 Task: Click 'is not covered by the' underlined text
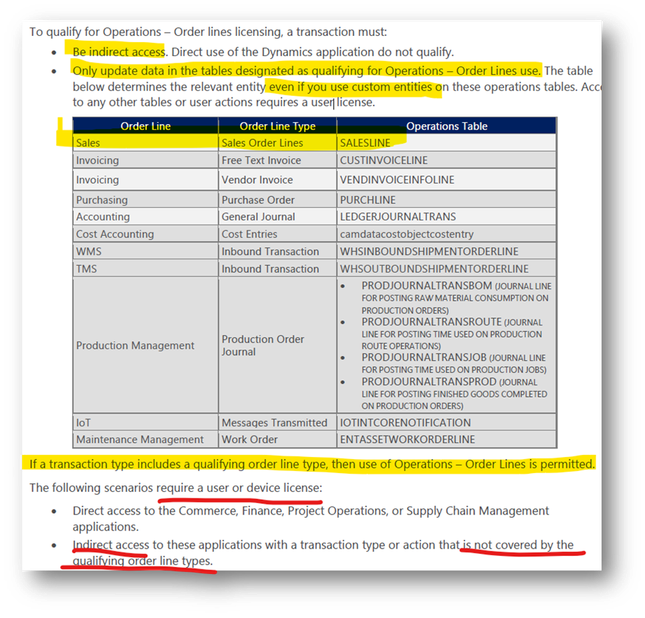pyautogui.click(x=518, y=545)
